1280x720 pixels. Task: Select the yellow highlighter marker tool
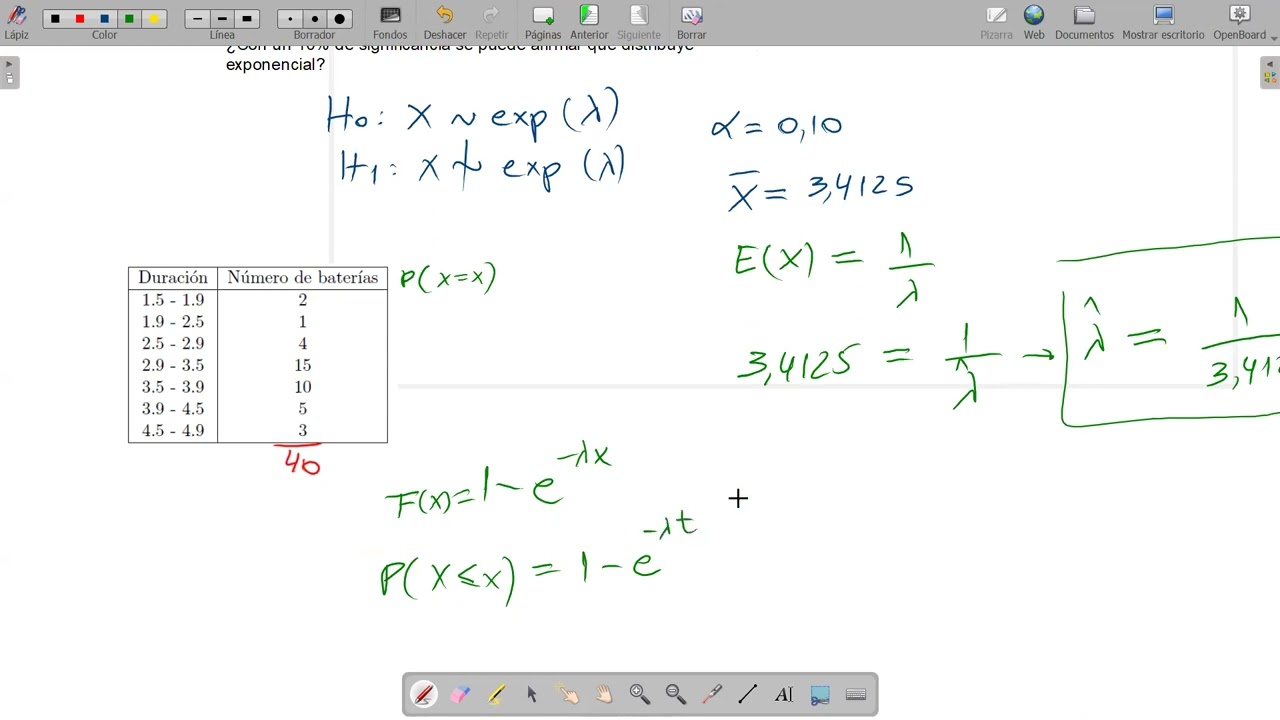coord(496,694)
